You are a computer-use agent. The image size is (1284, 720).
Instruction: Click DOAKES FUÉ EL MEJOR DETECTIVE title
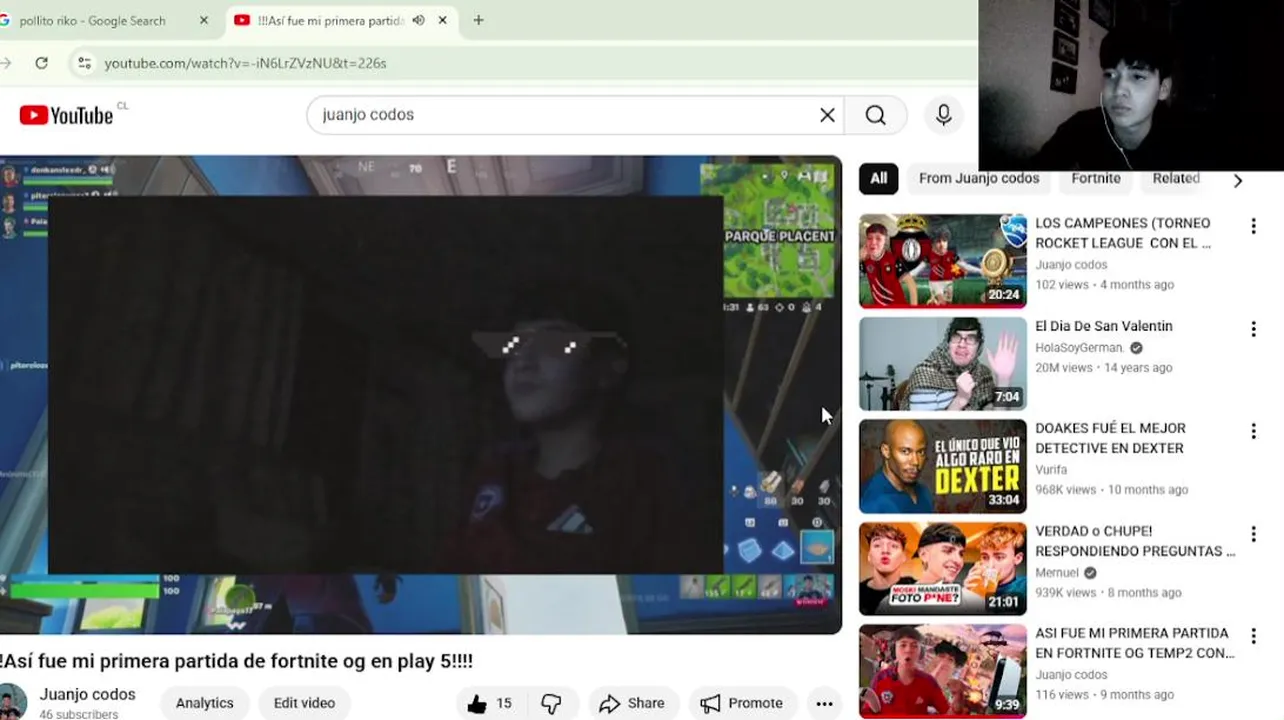[x=1110, y=438]
